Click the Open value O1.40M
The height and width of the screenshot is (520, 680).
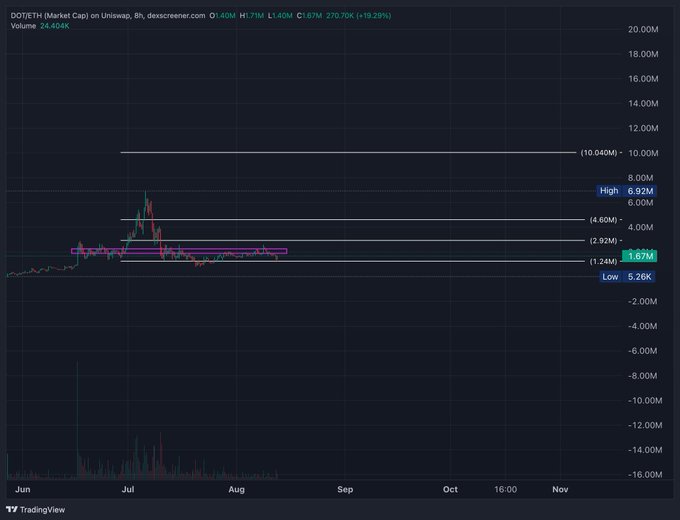(x=222, y=16)
